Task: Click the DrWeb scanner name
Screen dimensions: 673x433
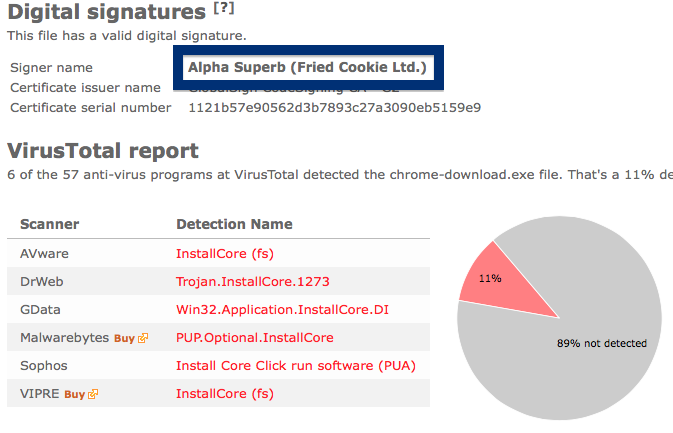Action: tap(42, 282)
